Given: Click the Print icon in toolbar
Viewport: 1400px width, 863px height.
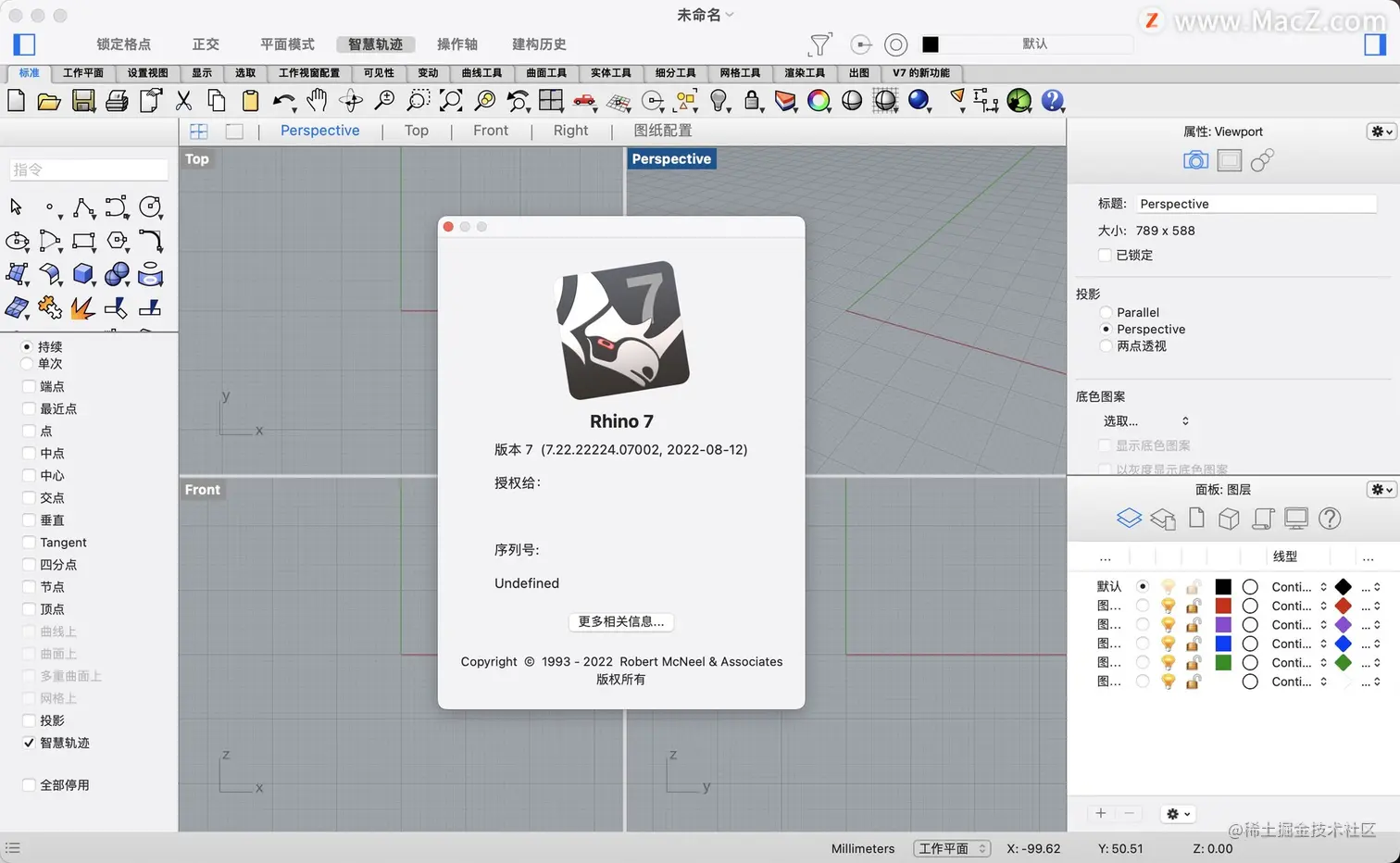Looking at the screenshot, I should (117, 101).
